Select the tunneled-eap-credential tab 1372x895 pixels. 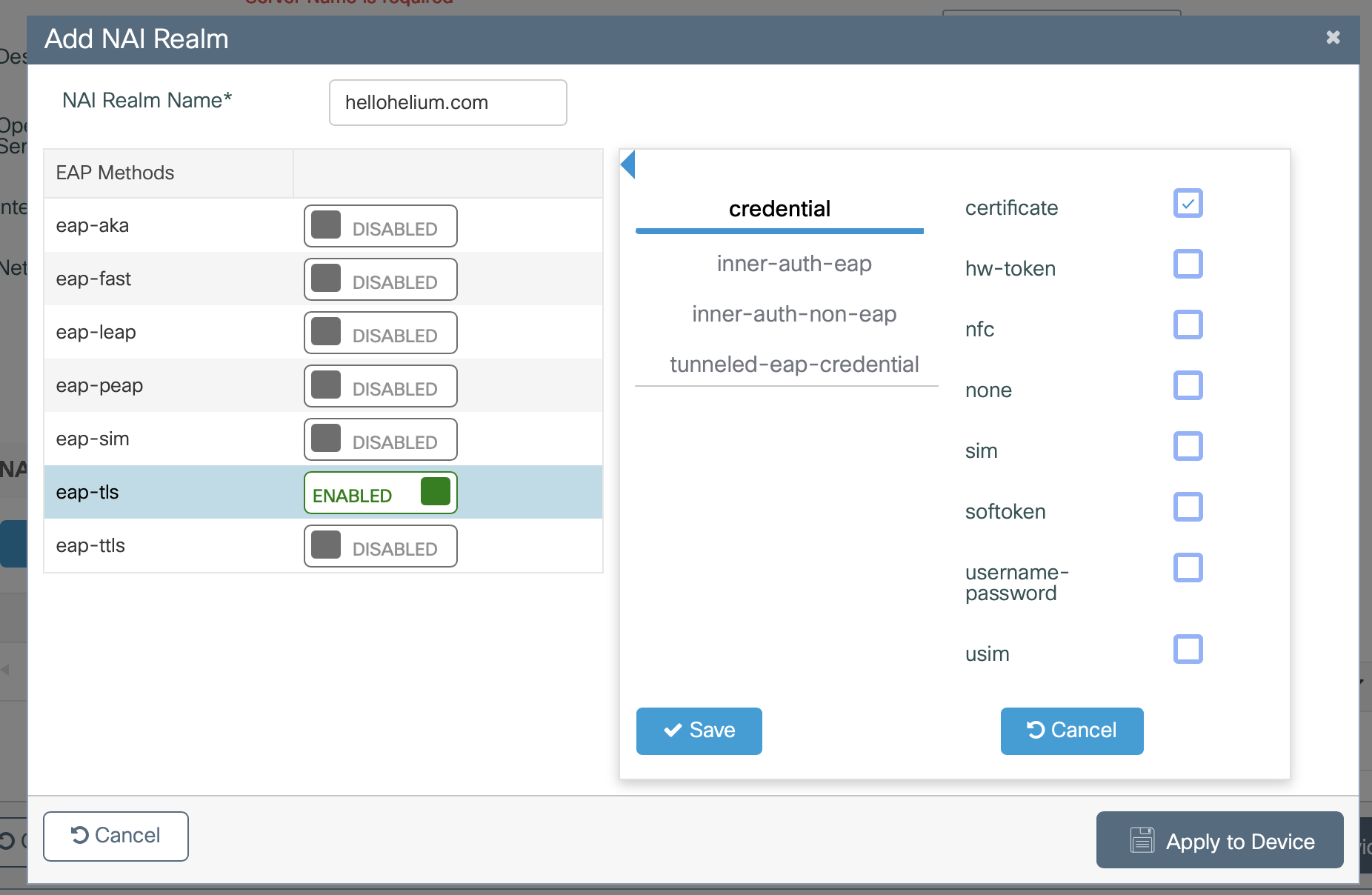[x=793, y=365]
